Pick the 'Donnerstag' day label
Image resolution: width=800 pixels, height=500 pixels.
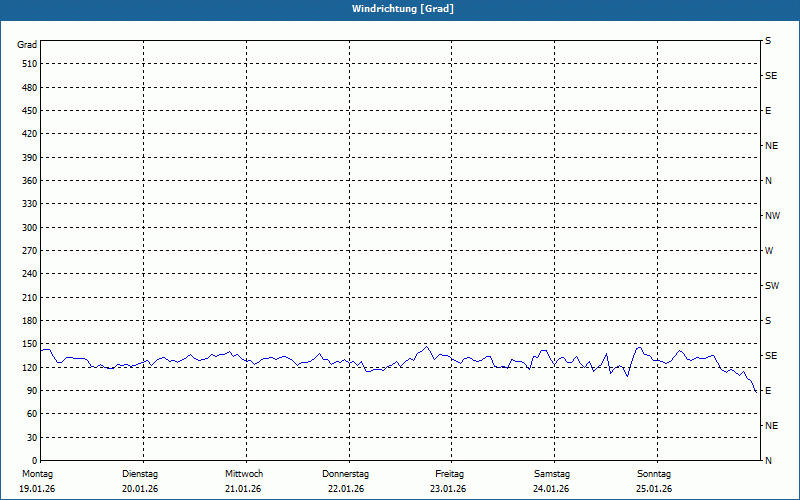coord(346,473)
